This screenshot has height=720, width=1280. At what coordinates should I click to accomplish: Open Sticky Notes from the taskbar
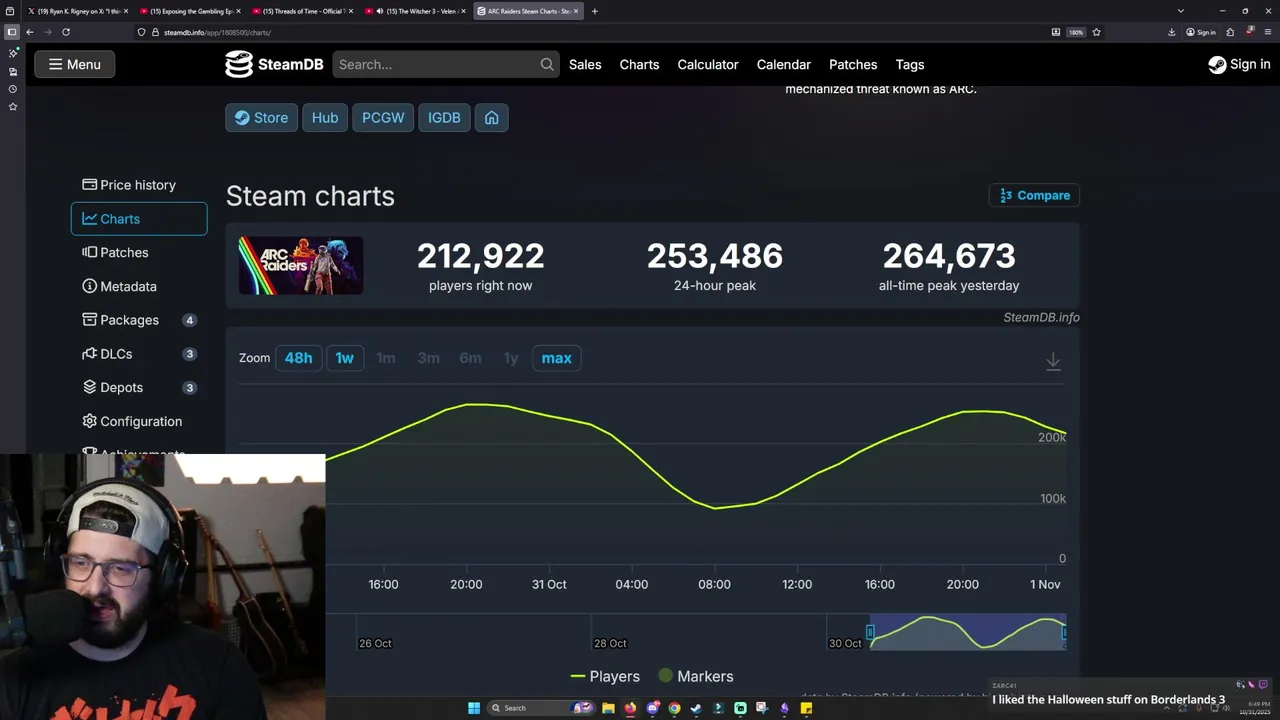(806, 708)
